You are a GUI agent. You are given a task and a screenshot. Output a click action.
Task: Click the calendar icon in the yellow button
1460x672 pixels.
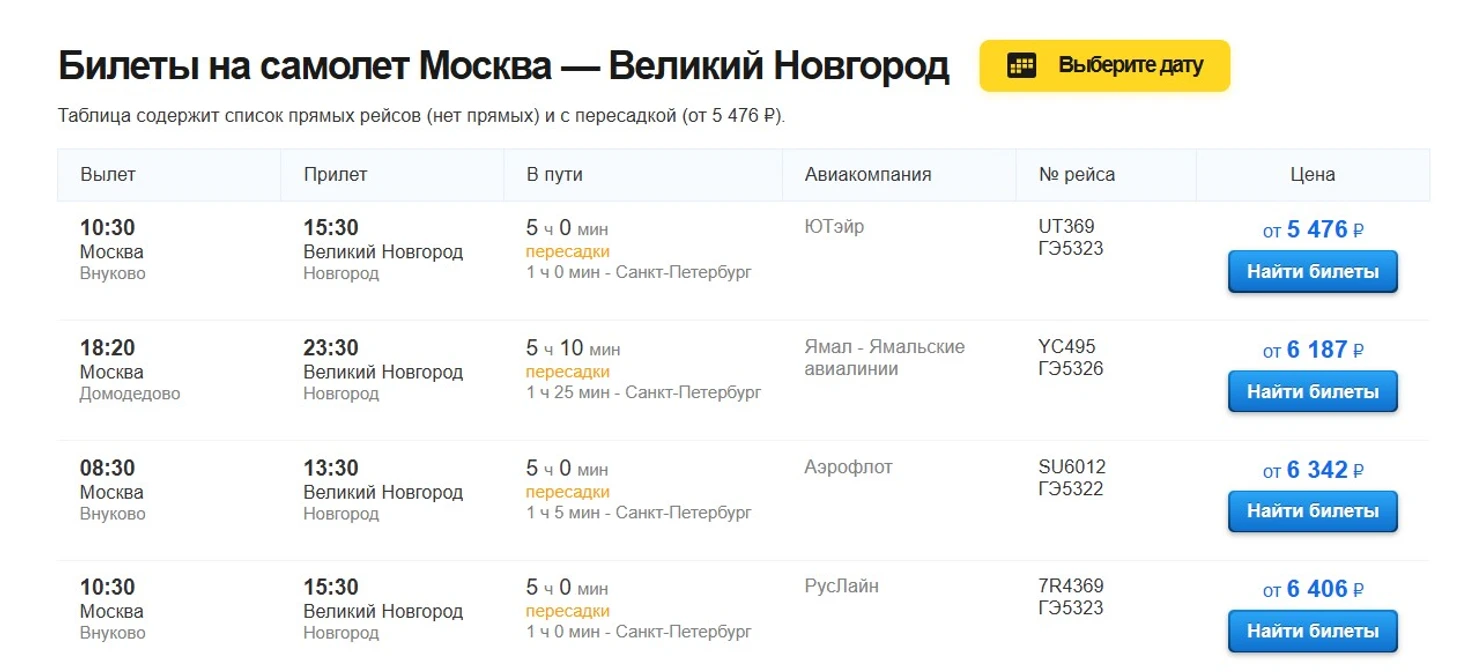(1021, 66)
